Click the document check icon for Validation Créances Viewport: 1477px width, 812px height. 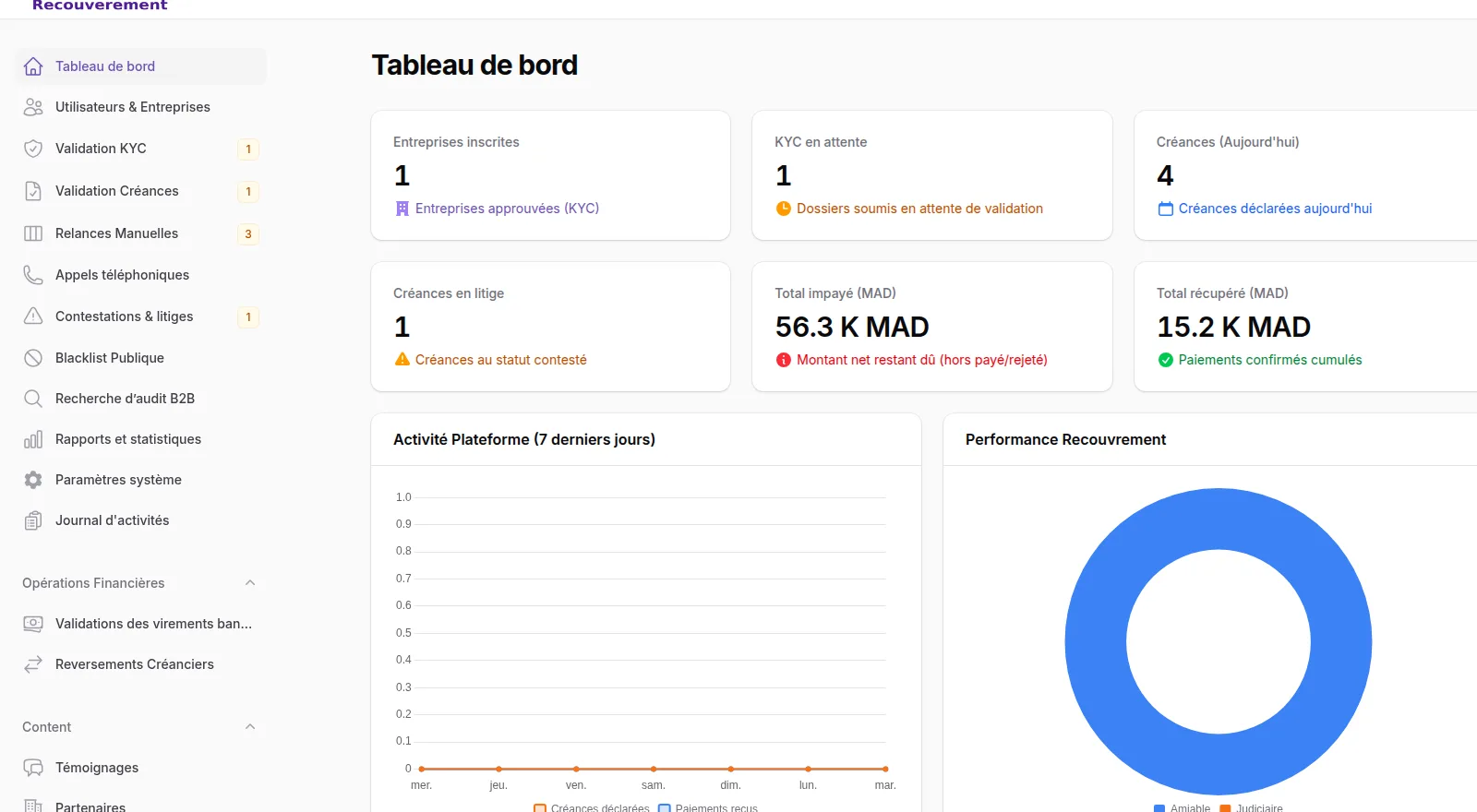tap(33, 191)
